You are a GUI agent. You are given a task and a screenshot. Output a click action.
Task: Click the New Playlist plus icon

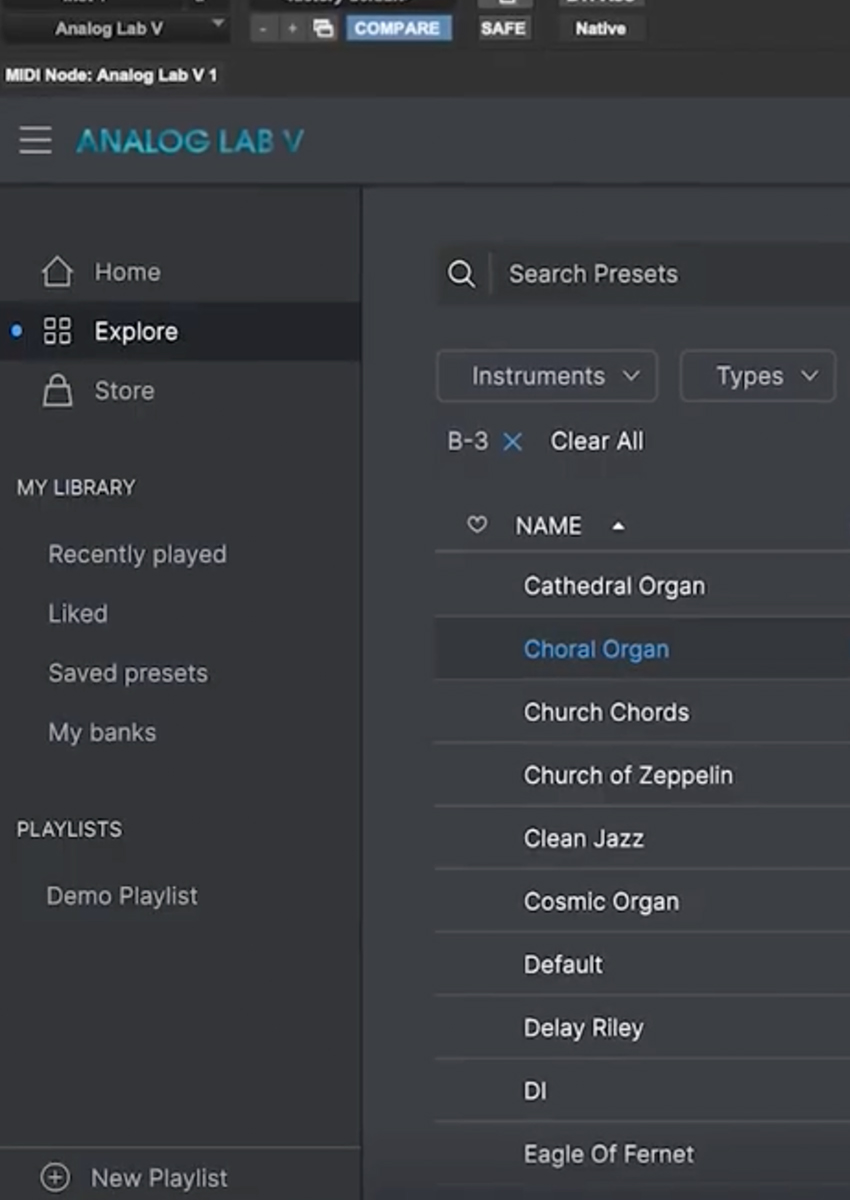pos(55,1177)
